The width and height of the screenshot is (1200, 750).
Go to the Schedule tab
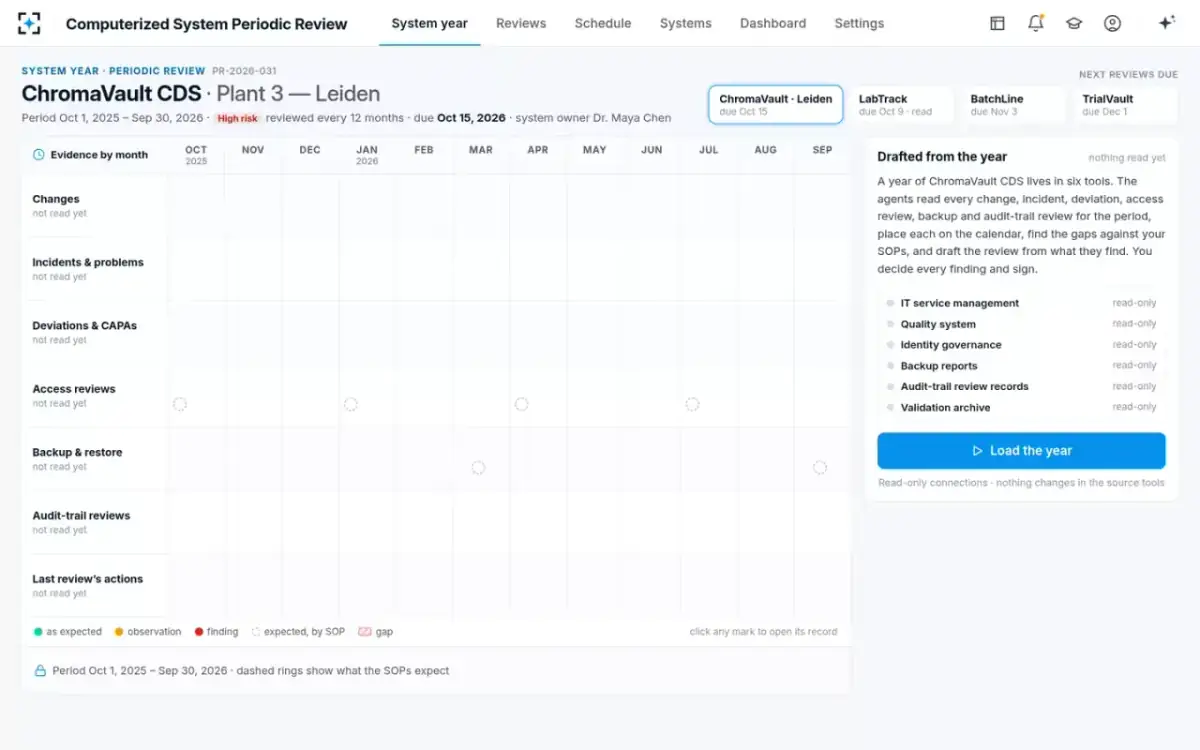[603, 23]
